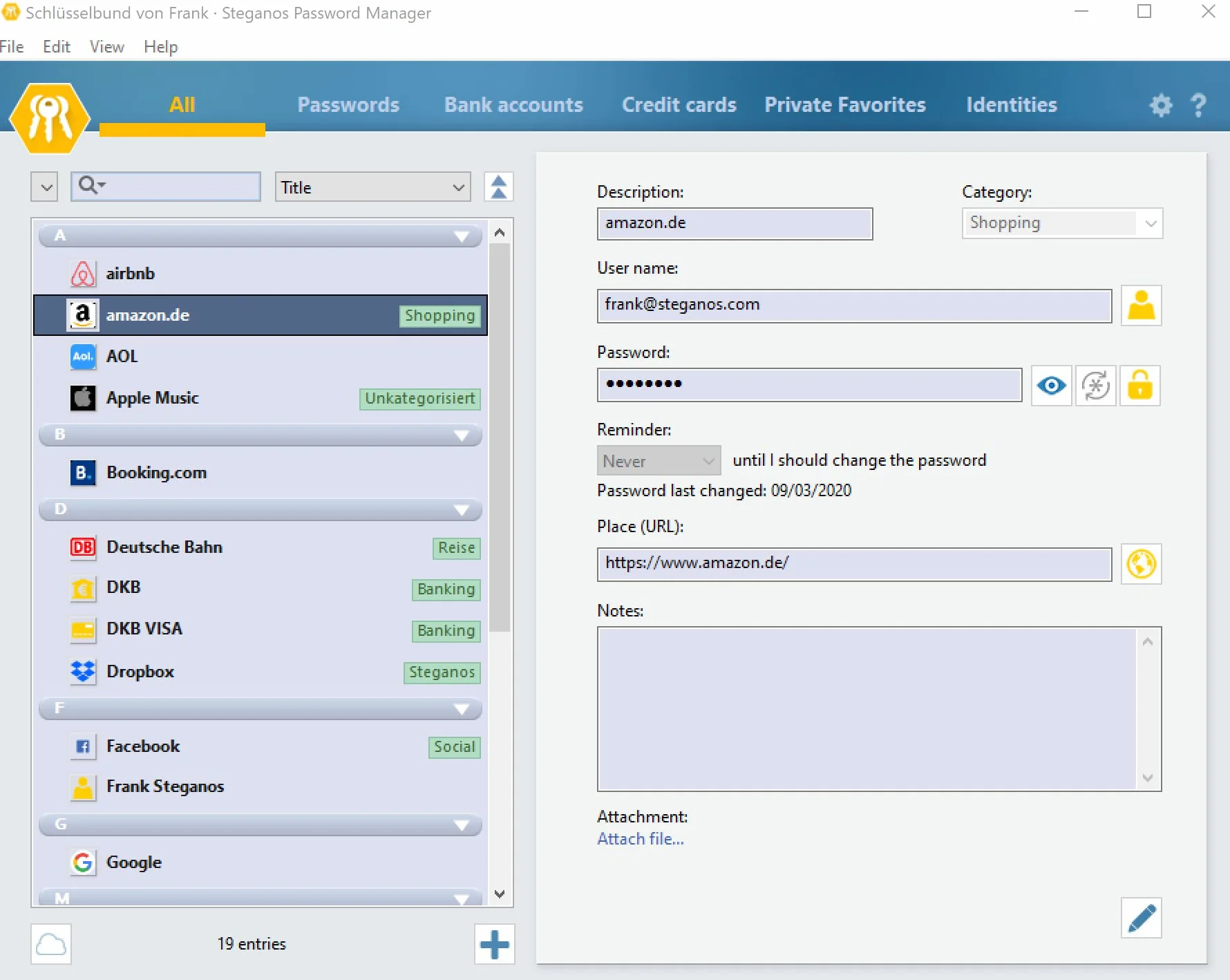Open settings via the gear icon
This screenshot has width=1230, height=980.
(x=1161, y=105)
